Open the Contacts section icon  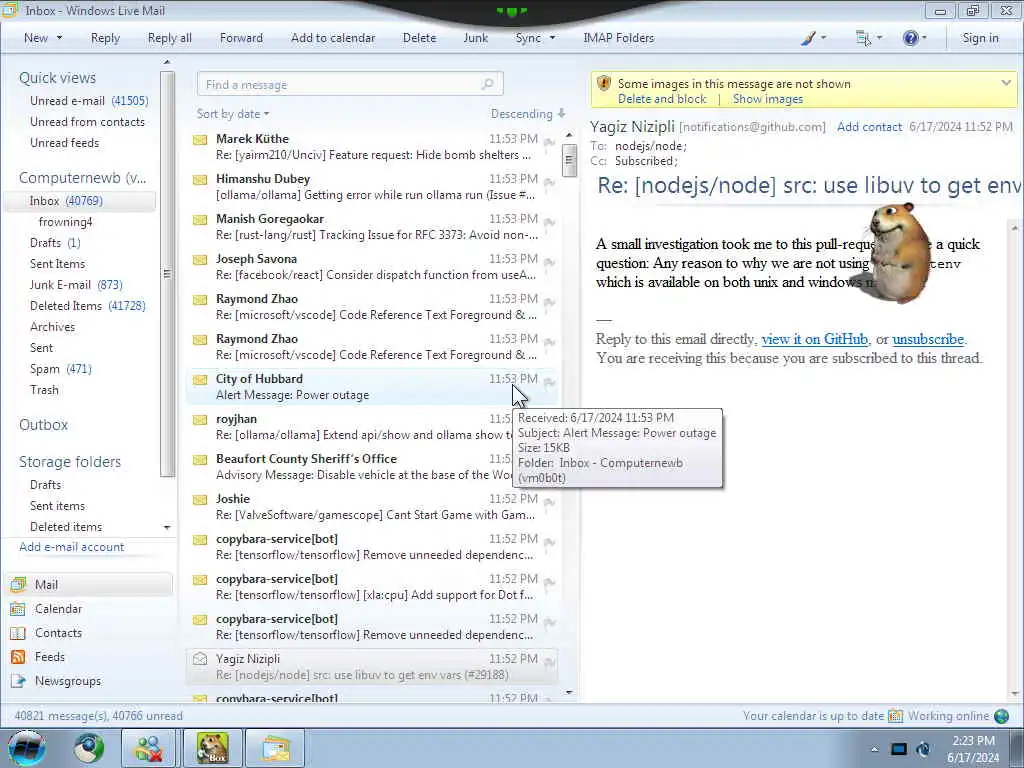click(x=18, y=633)
